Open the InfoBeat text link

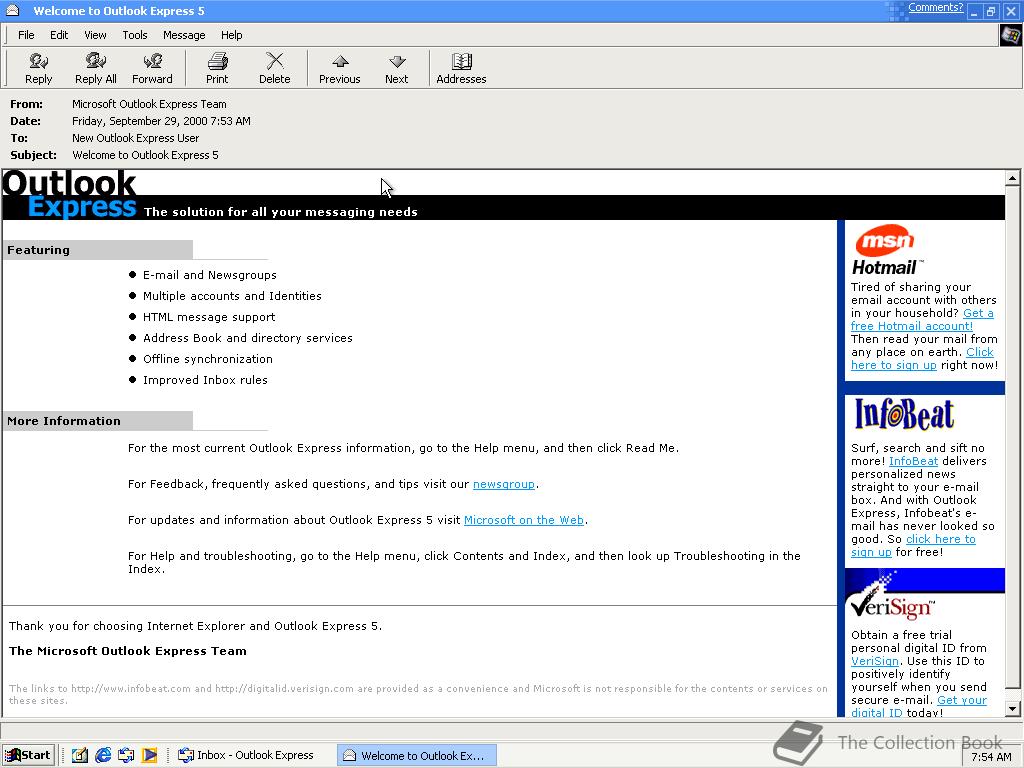click(x=913, y=461)
